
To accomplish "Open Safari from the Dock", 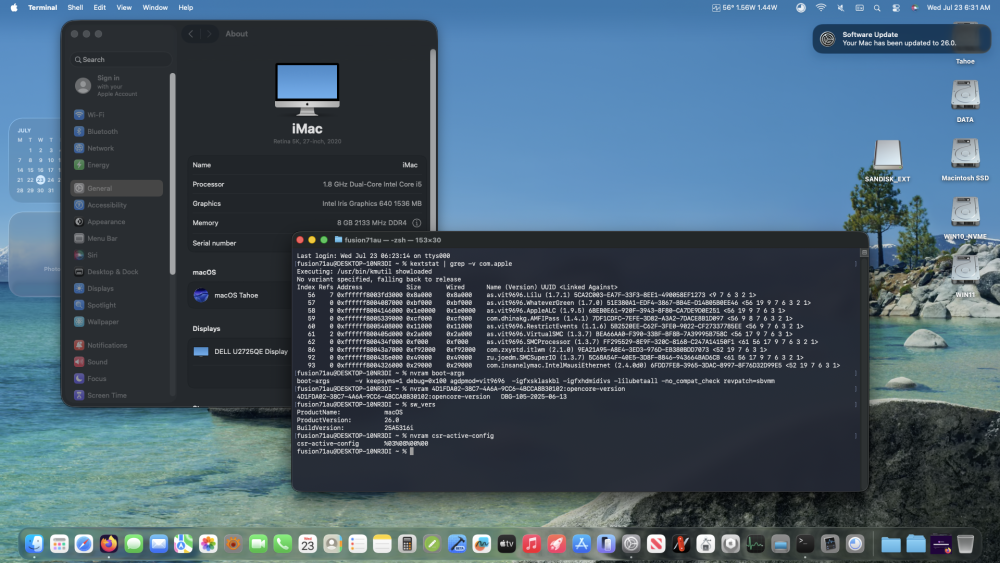I will (x=84, y=544).
